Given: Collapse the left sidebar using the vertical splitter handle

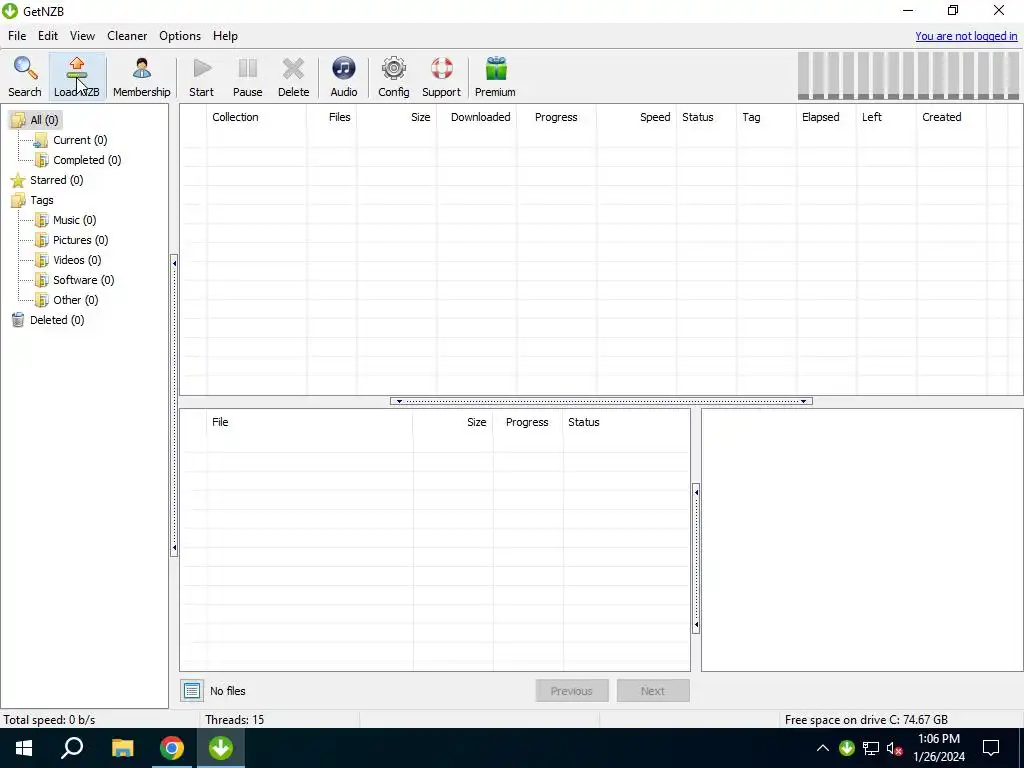Looking at the screenshot, I should [174, 406].
